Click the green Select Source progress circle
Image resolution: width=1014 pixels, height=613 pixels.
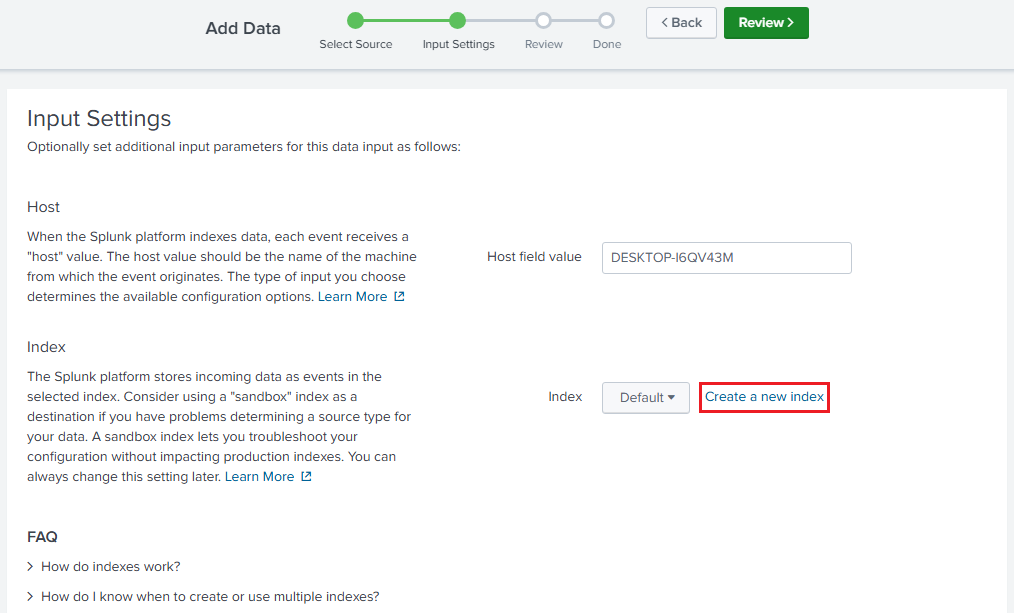[x=355, y=19]
